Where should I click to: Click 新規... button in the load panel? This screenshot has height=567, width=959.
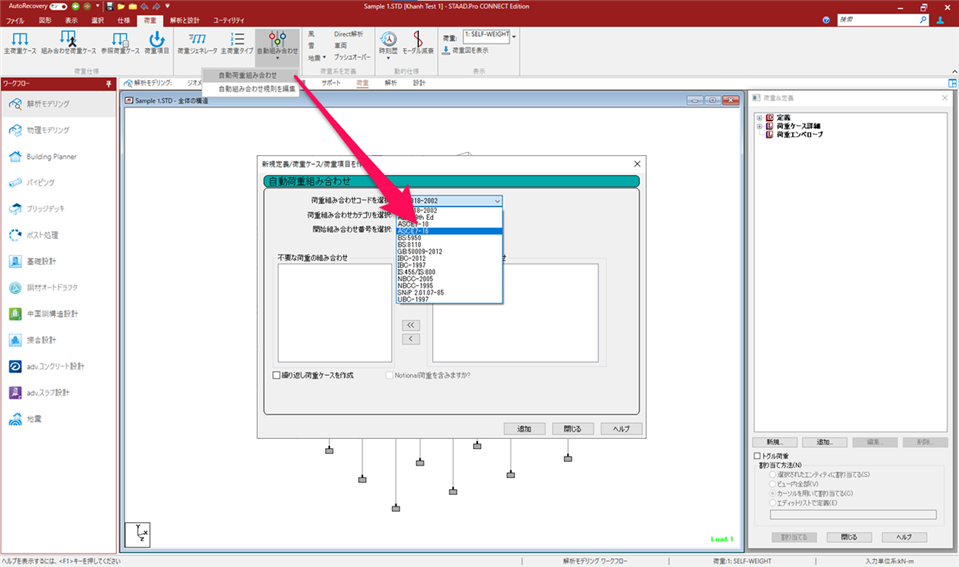(x=775, y=442)
